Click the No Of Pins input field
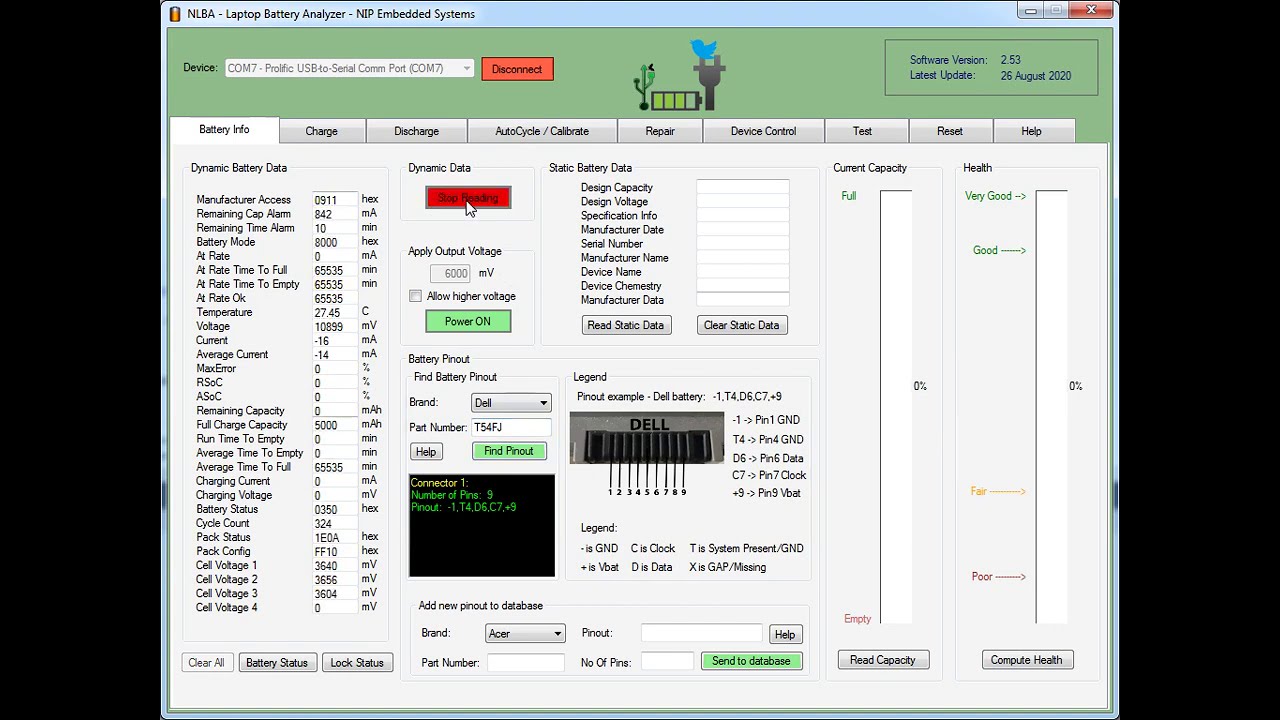1280x720 pixels. (x=667, y=662)
